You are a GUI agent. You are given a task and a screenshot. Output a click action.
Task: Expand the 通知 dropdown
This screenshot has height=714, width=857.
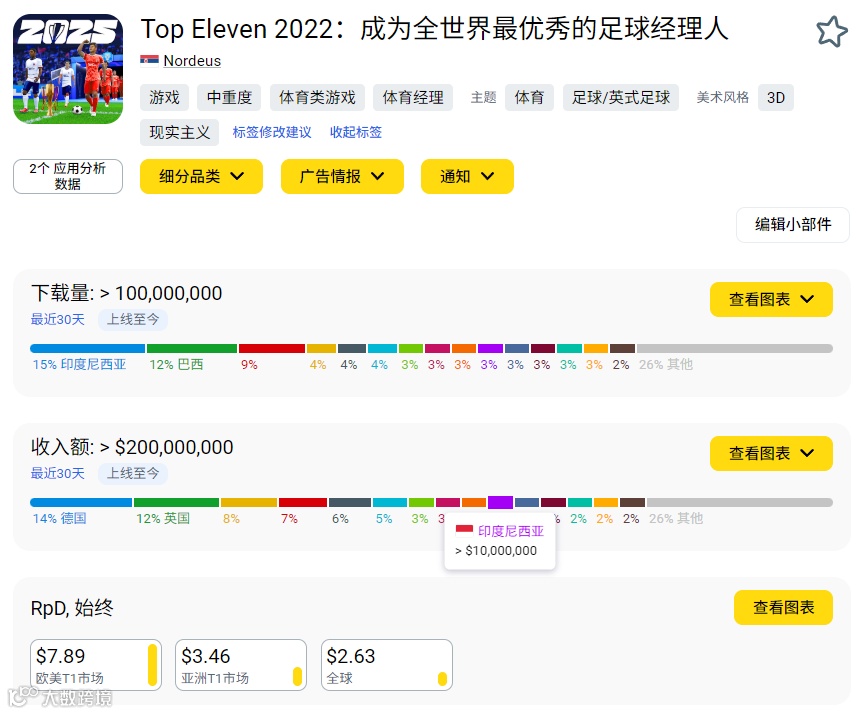coord(467,176)
